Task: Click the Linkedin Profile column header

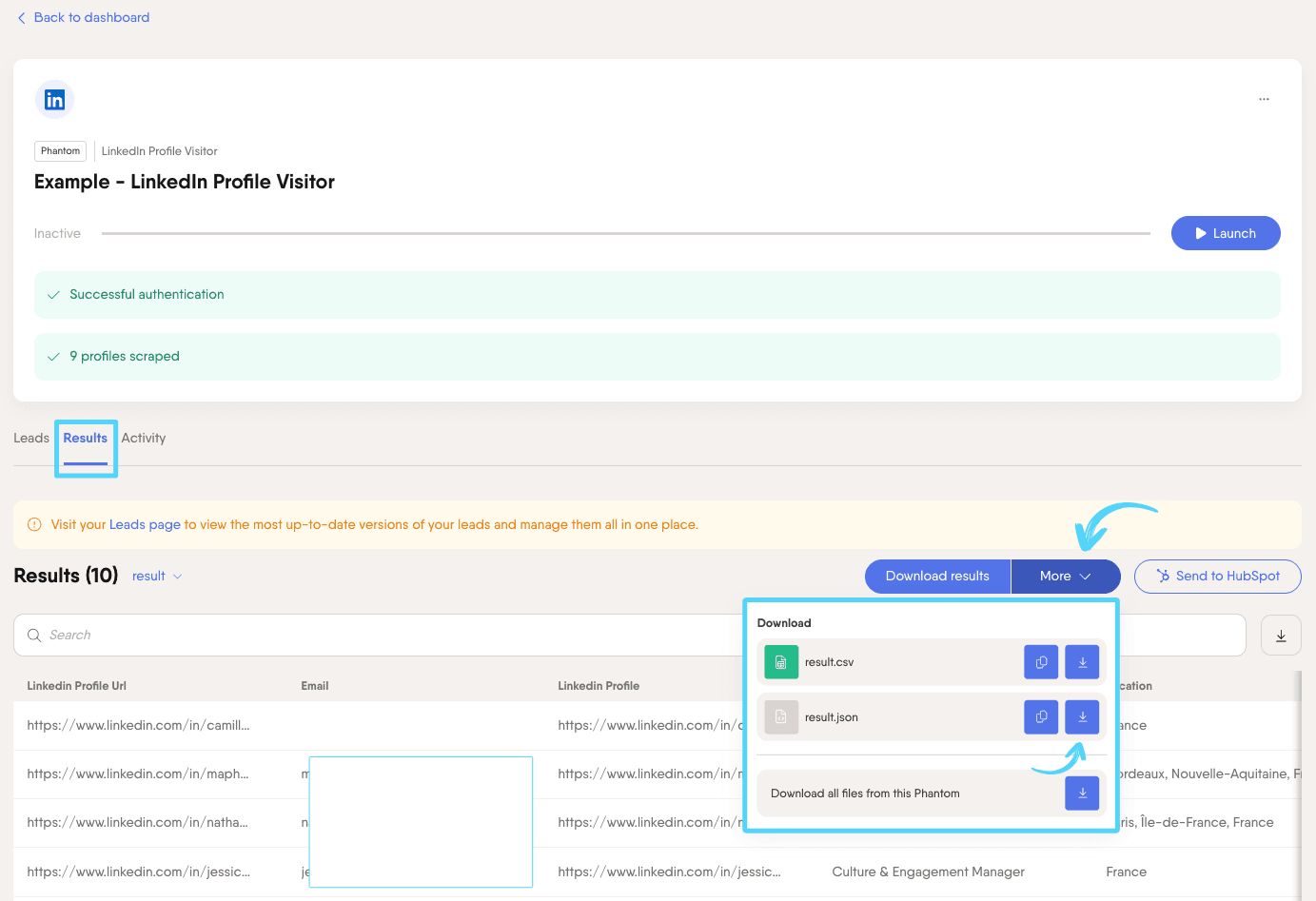Action: 599,686
